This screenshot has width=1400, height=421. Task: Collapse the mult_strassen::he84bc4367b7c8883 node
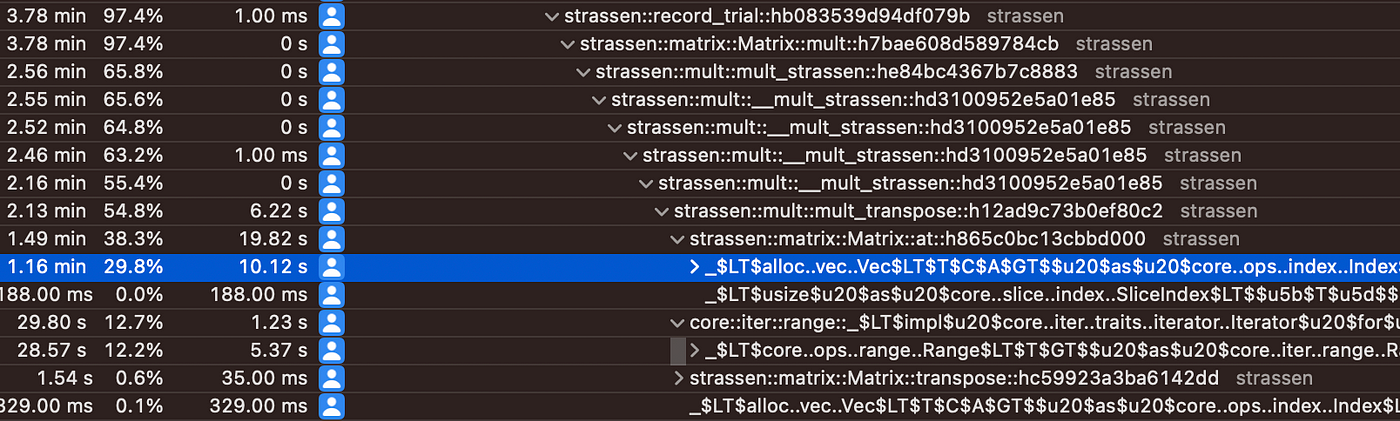pyautogui.click(x=583, y=72)
